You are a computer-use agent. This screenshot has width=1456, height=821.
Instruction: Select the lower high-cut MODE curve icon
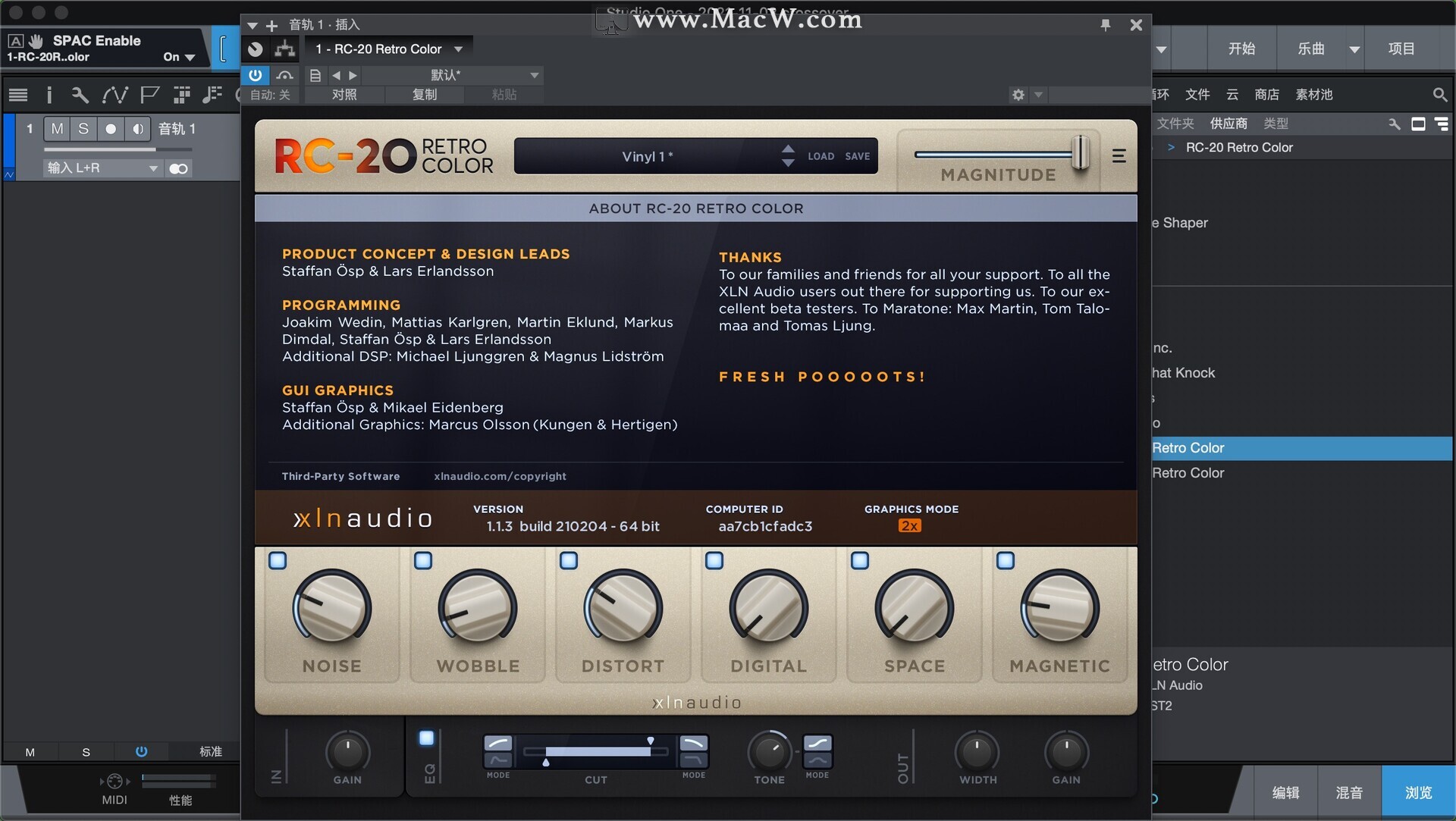coord(693,760)
